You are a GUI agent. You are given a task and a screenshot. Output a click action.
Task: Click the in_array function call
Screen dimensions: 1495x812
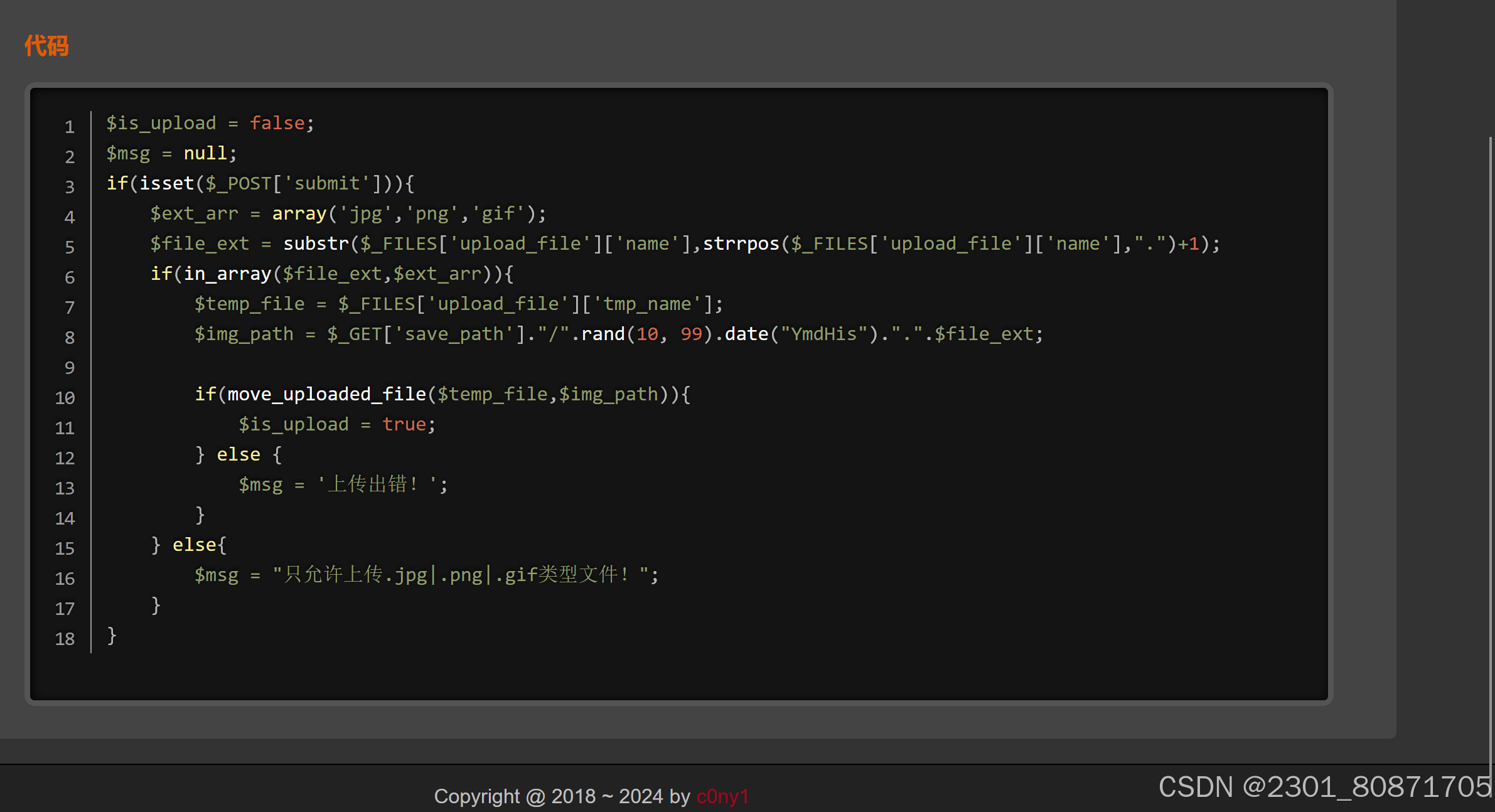pyautogui.click(x=227, y=274)
